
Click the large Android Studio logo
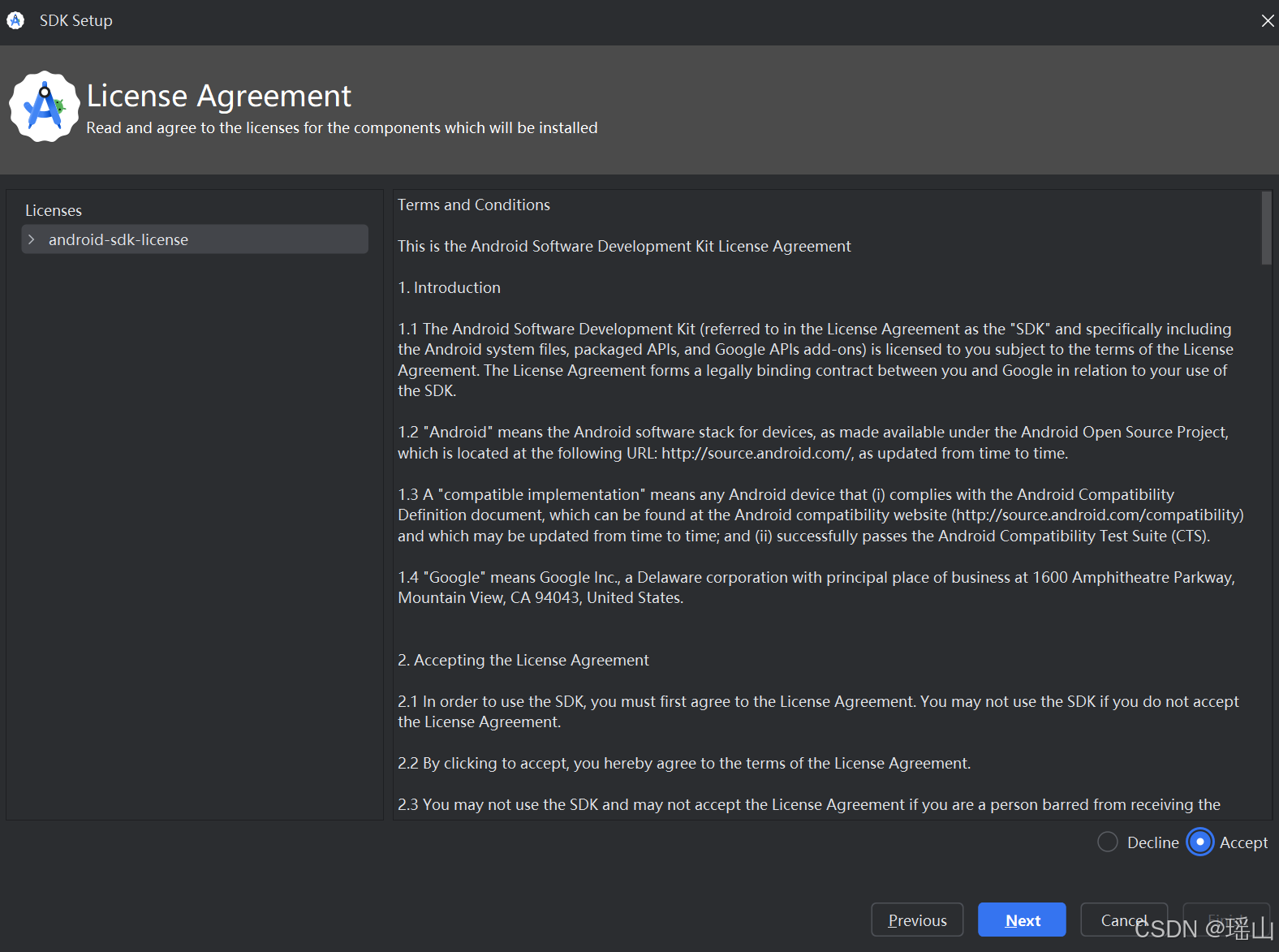(44, 106)
